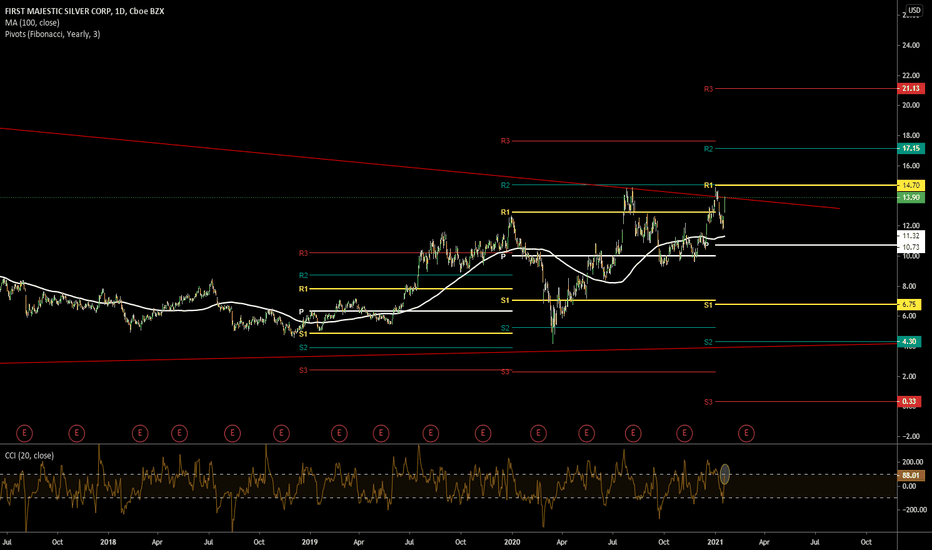Click the 2020 label on time axis
932x550 pixels.
click(512, 542)
